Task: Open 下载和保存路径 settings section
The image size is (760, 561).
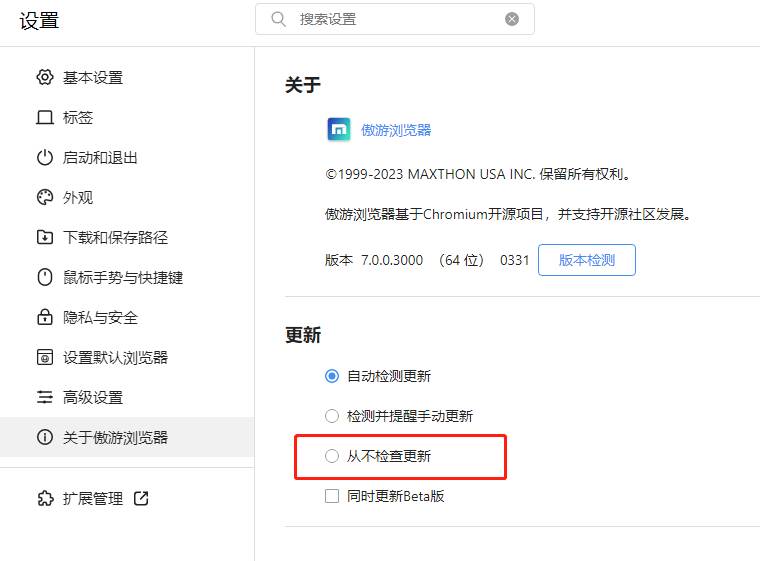Action: (x=127, y=238)
